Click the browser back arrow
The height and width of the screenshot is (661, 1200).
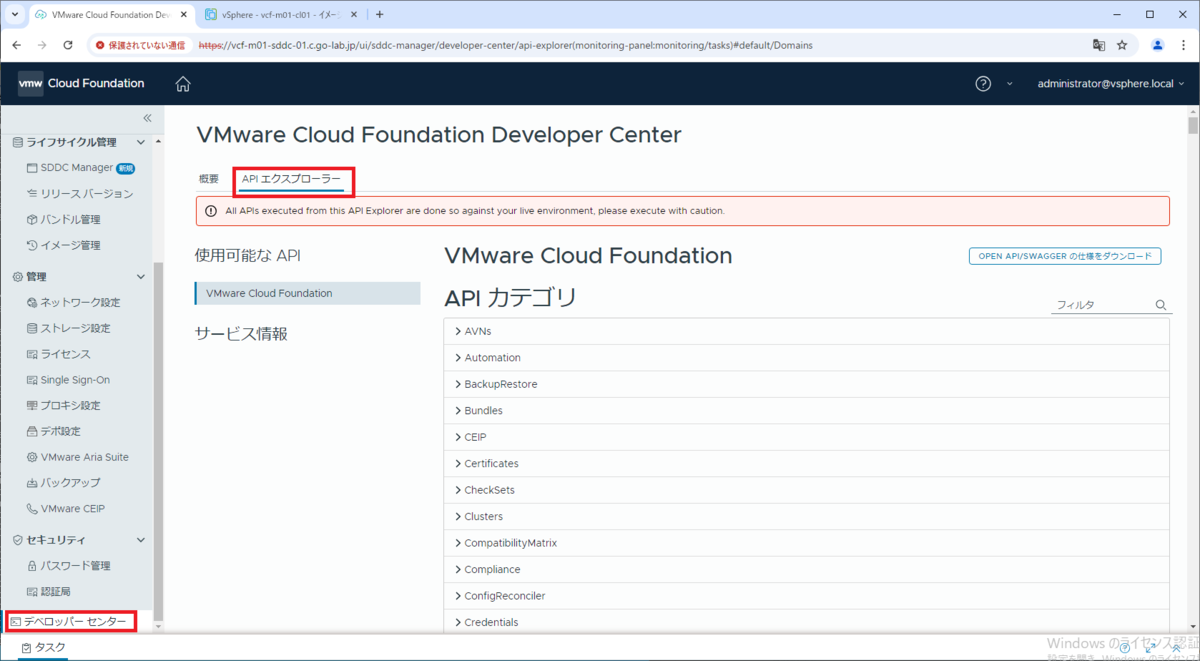tap(16, 45)
